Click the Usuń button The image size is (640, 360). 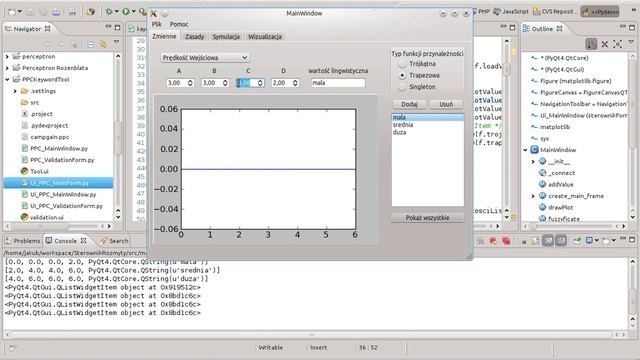(x=446, y=104)
